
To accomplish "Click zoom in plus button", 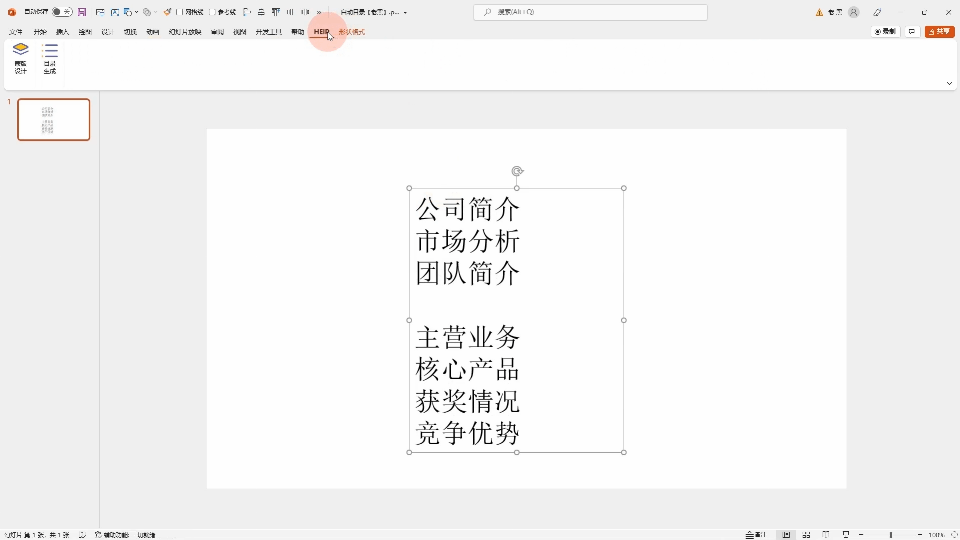I will 920,534.
